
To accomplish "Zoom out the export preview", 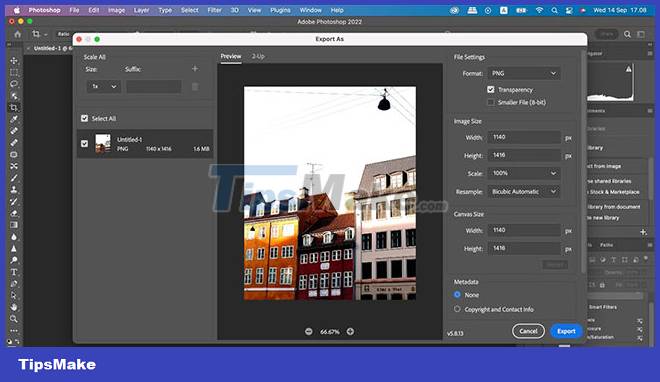I will point(309,332).
